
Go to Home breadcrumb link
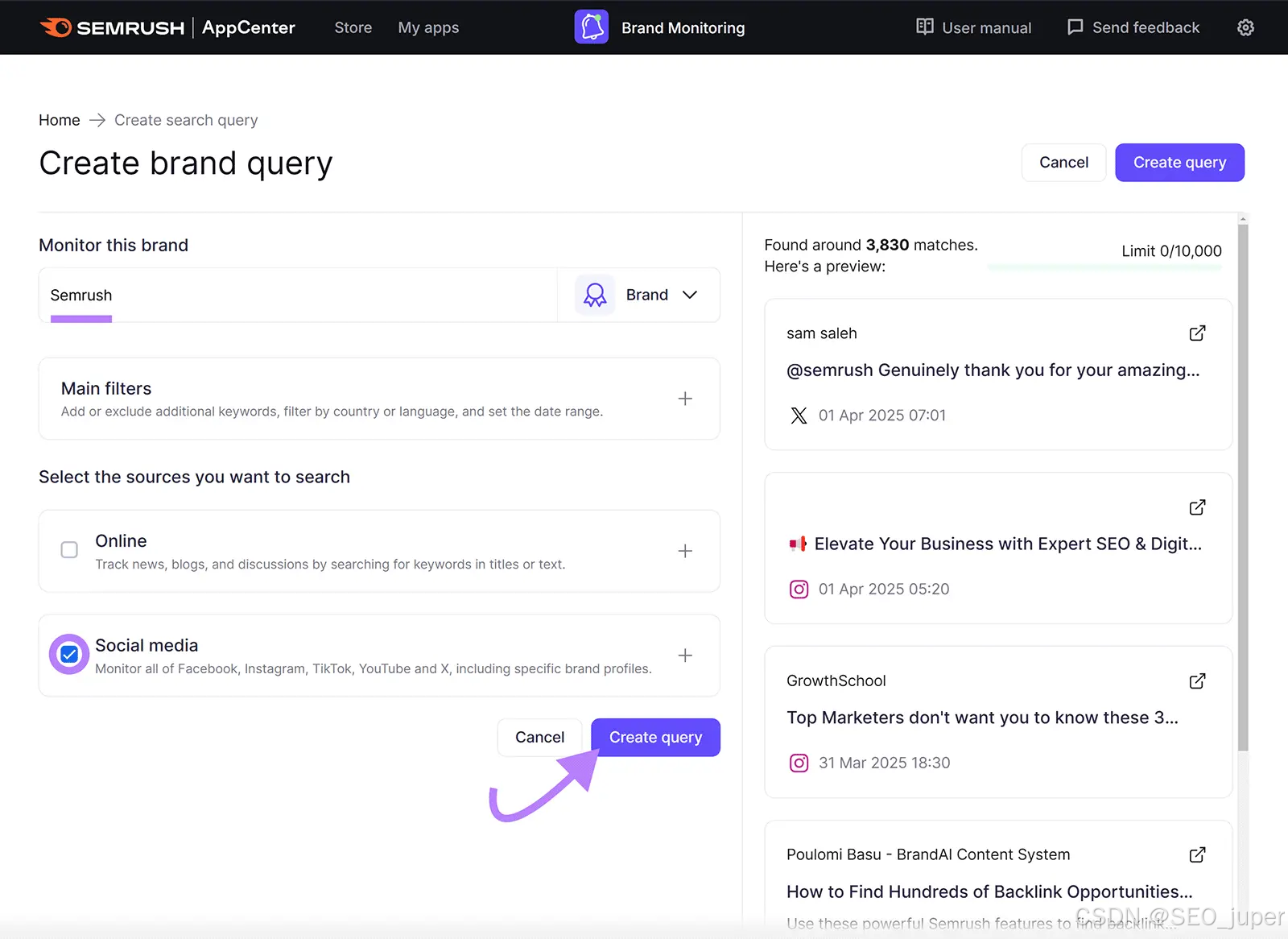[60, 120]
